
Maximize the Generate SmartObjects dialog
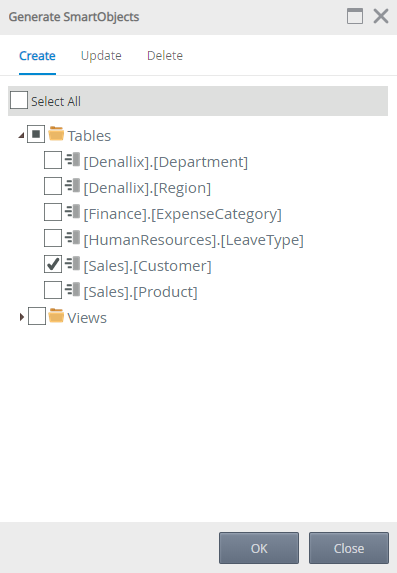(x=355, y=16)
